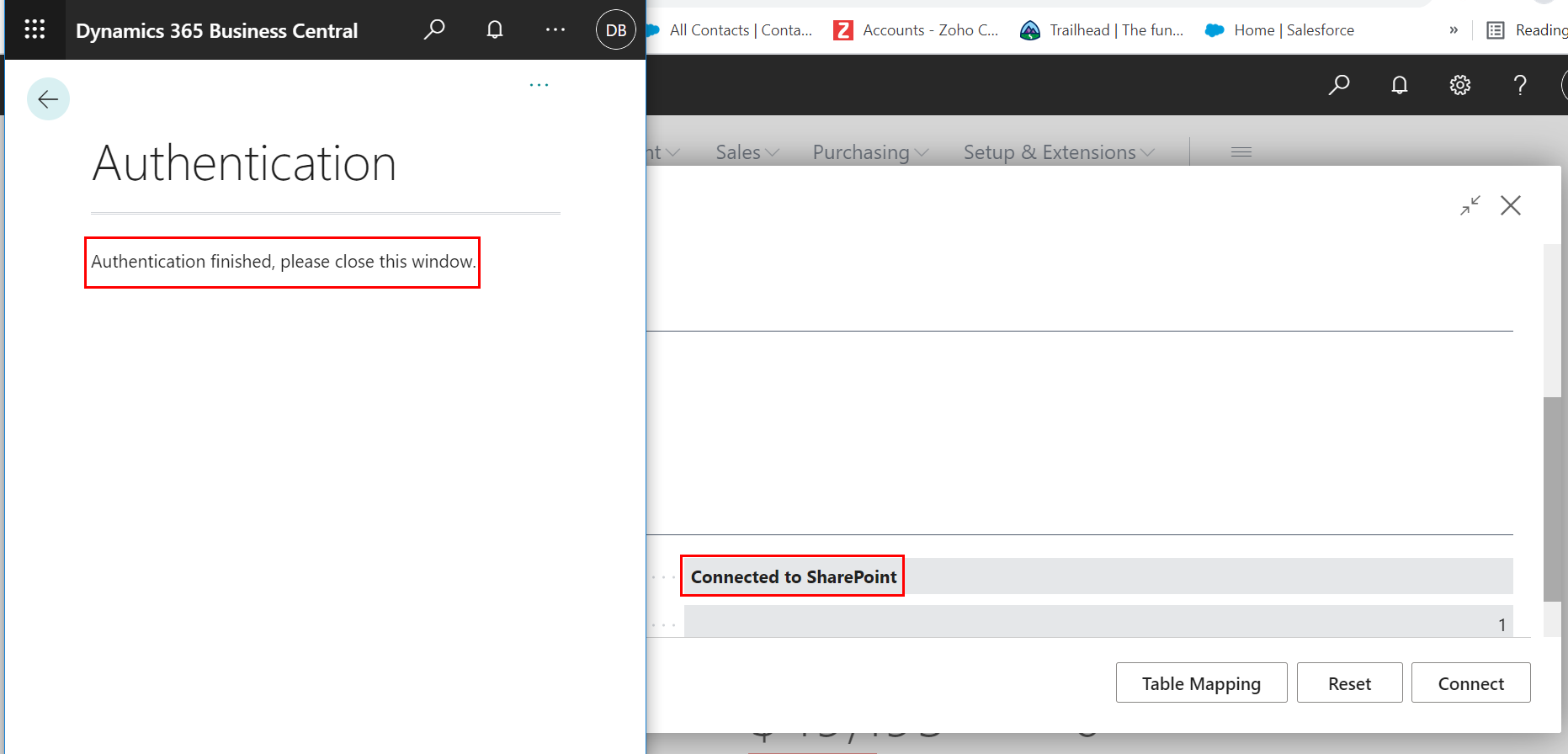This screenshot has height=754, width=1568.
Task: Open Settings gear icon
Action: tap(1459, 85)
